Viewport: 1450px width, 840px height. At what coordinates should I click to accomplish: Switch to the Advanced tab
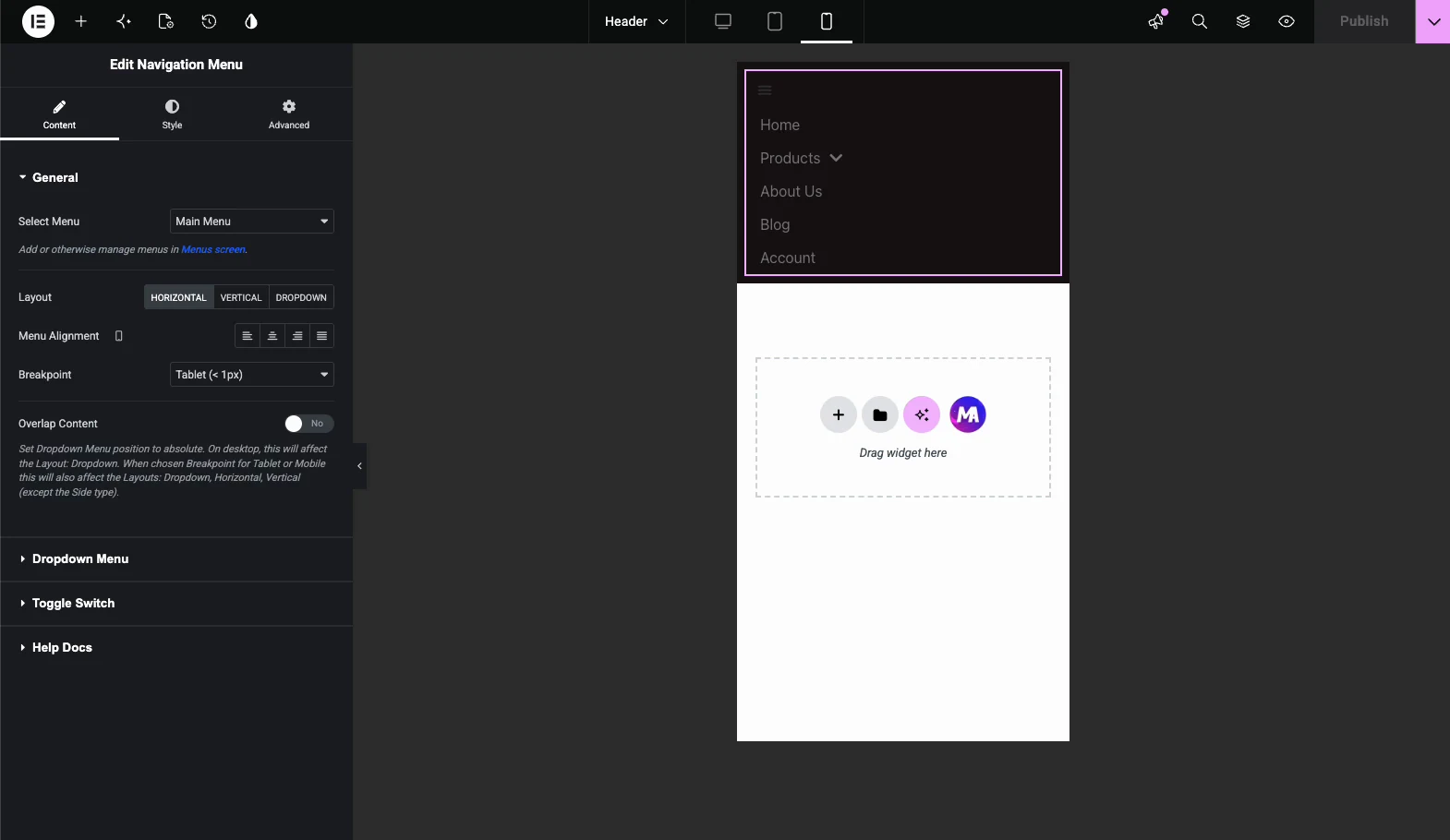click(289, 114)
